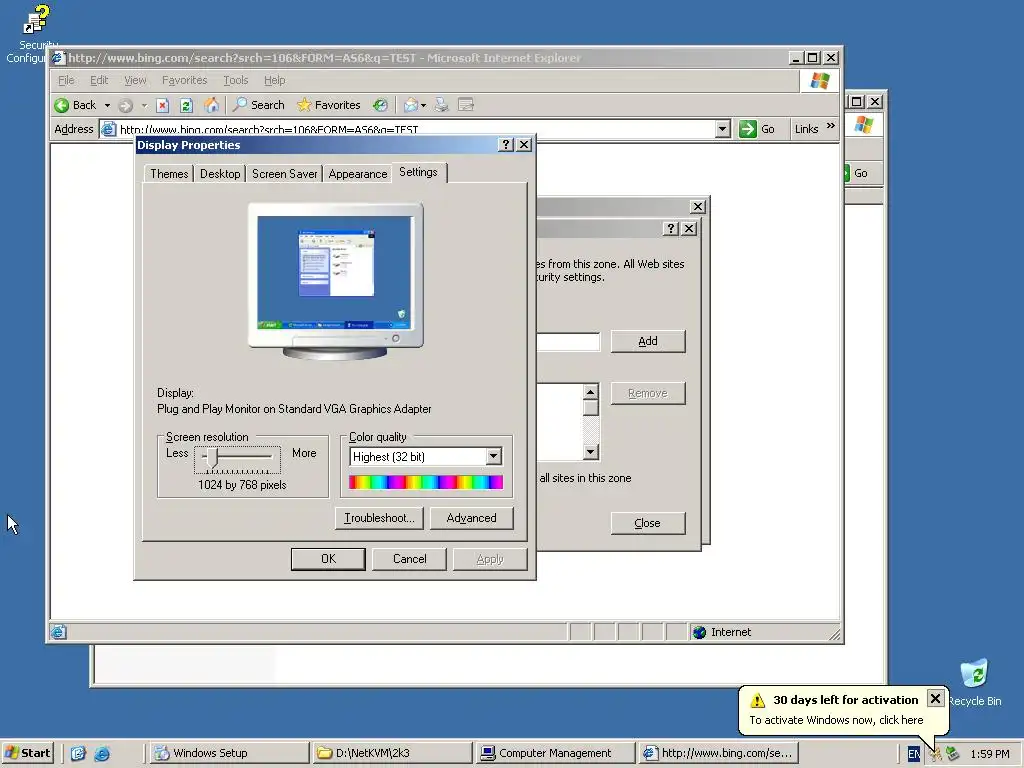Open the Recycle Bin desktop icon
The width and height of the screenshot is (1024, 768).
pos(974,682)
